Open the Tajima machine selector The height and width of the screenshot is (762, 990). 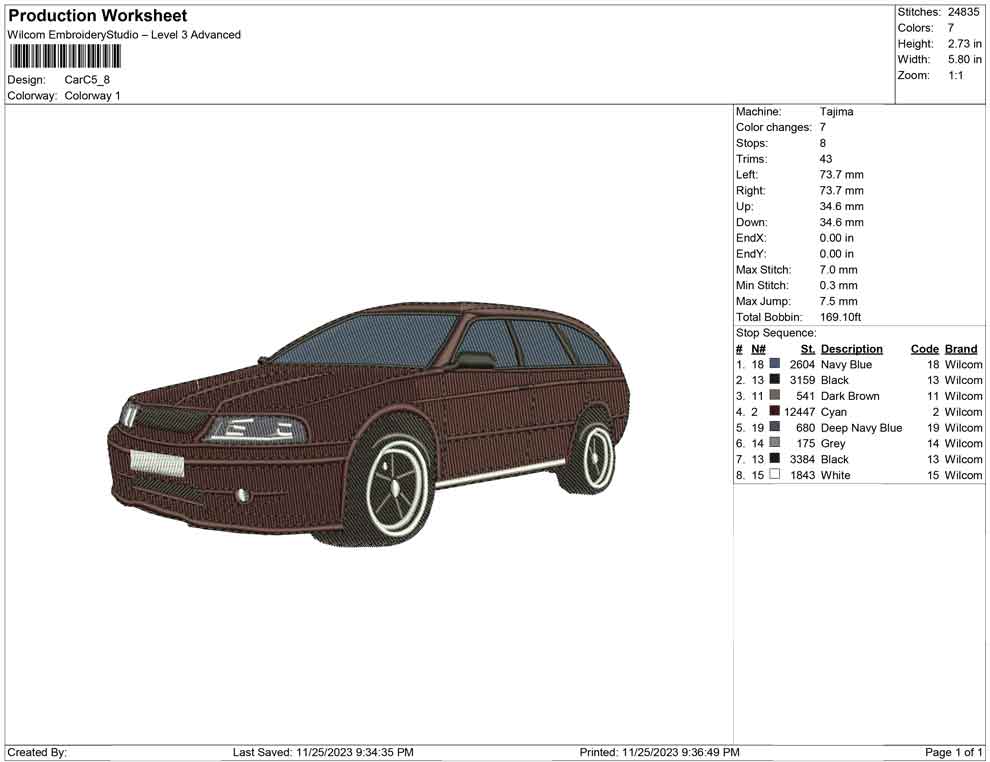(836, 111)
